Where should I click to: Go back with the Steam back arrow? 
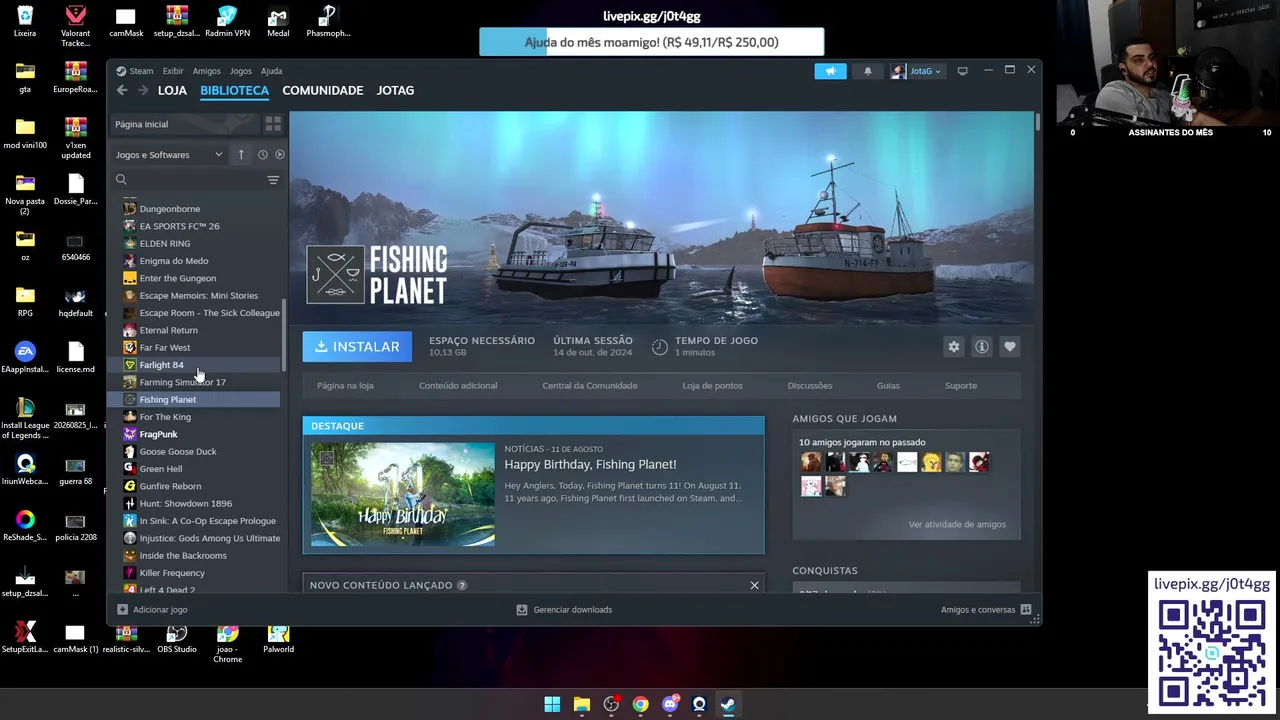[x=122, y=90]
